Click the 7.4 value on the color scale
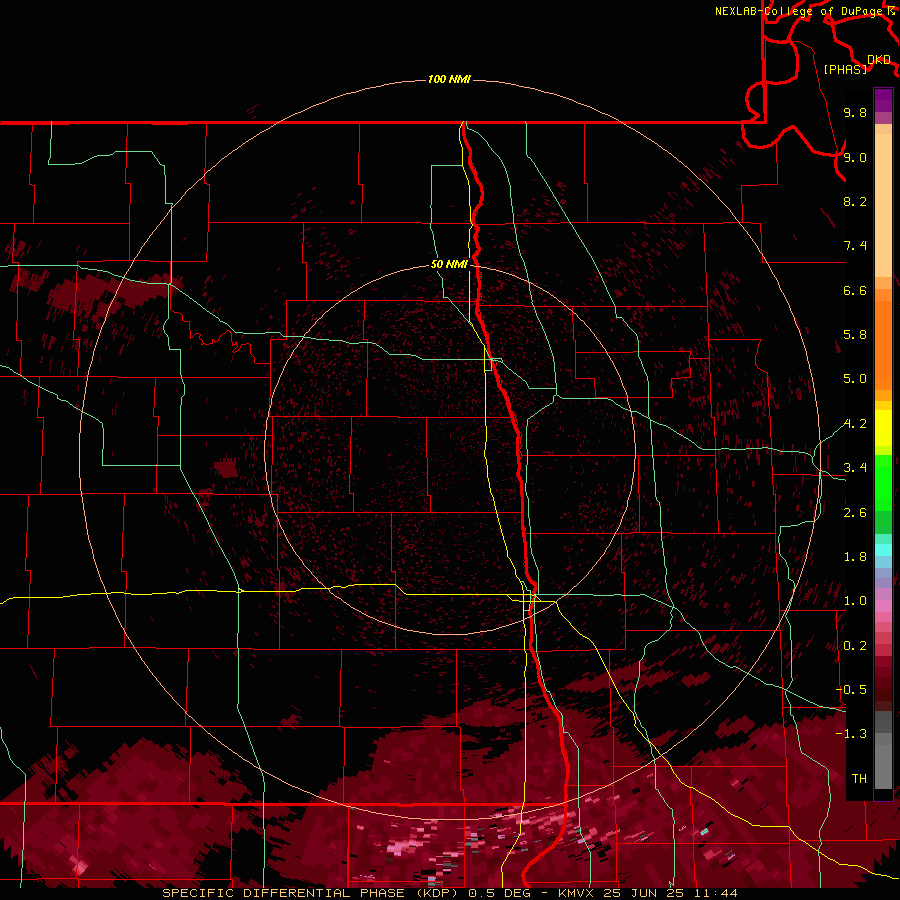900x900 pixels. [855, 246]
